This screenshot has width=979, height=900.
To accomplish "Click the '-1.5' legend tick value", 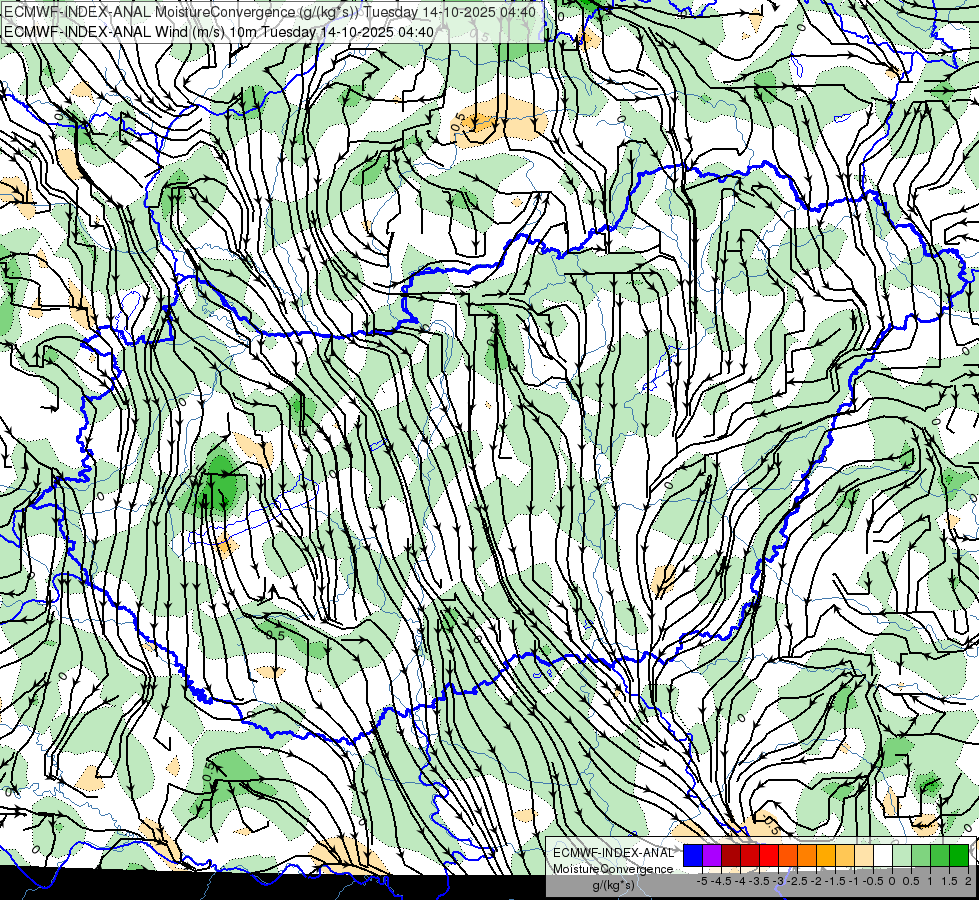I will tap(835, 881).
